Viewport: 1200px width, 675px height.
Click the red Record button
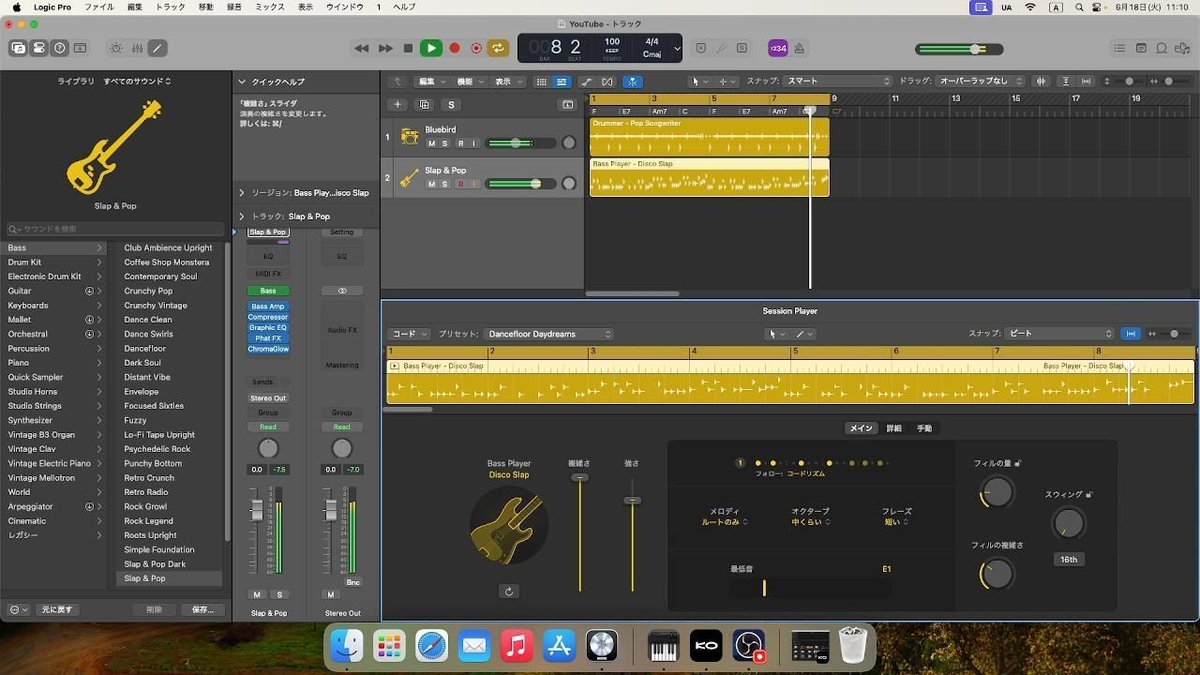(x=454, y=48)
